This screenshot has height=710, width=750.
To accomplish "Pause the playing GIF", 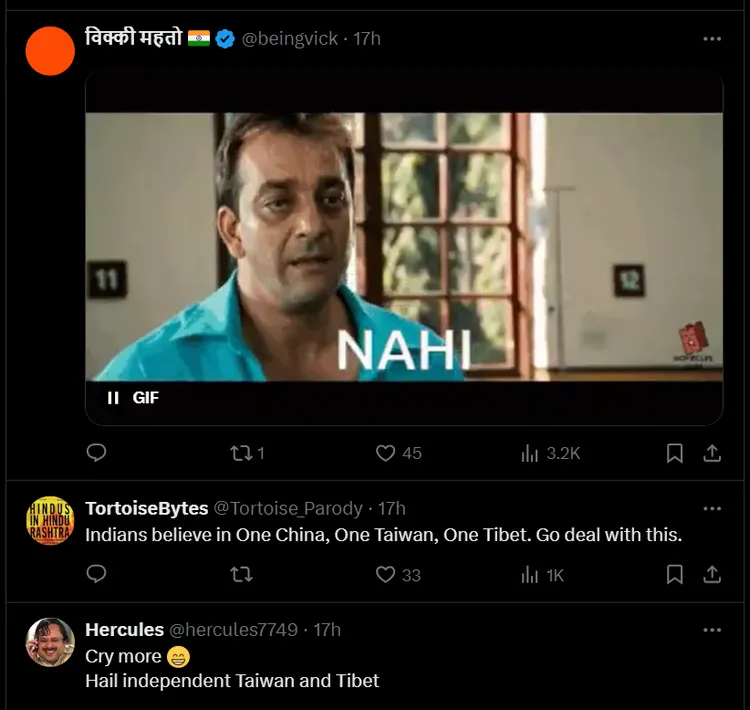I will pyautogui.click(x=113, y=398).
